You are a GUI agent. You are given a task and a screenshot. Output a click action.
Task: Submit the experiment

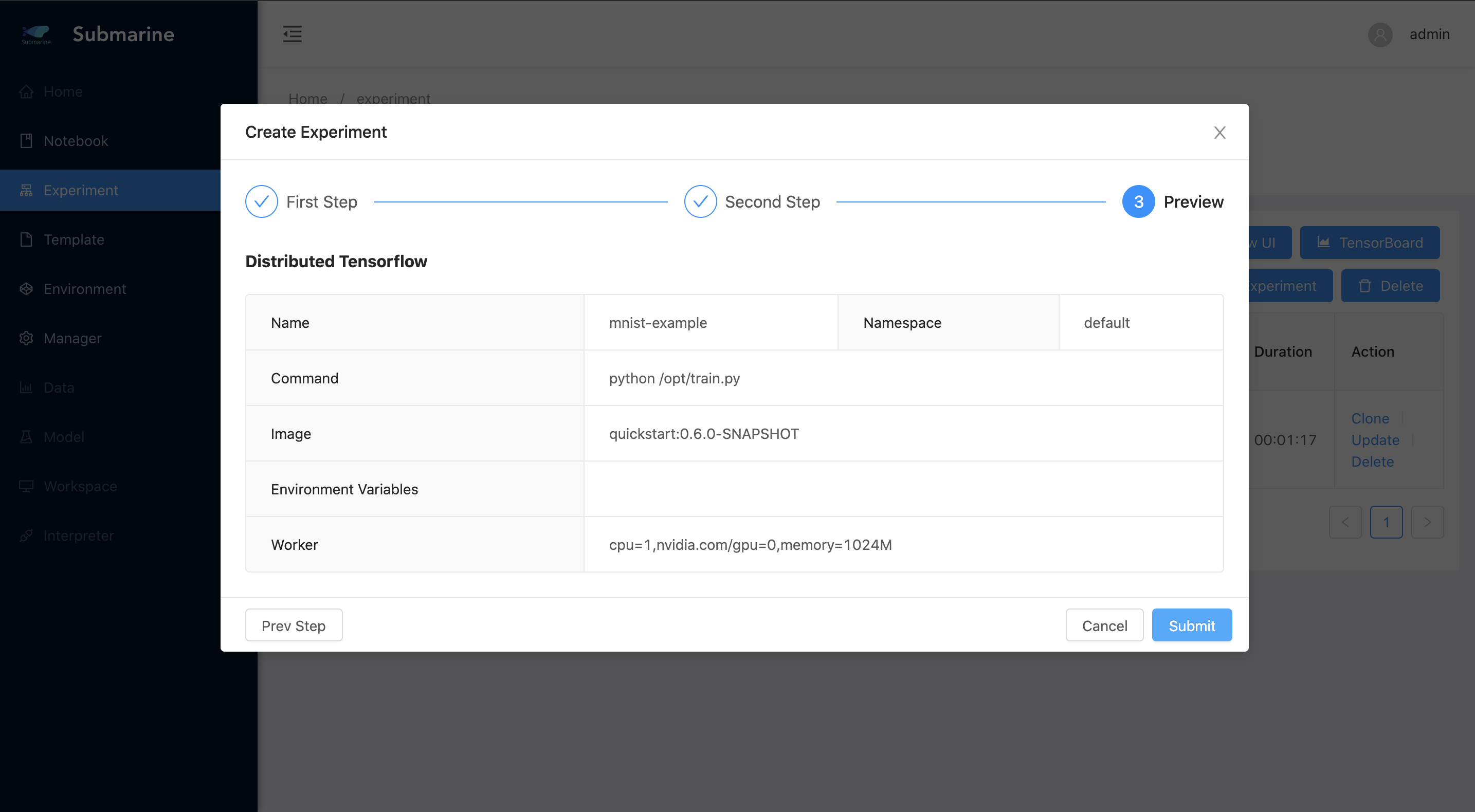point(1192,625)
